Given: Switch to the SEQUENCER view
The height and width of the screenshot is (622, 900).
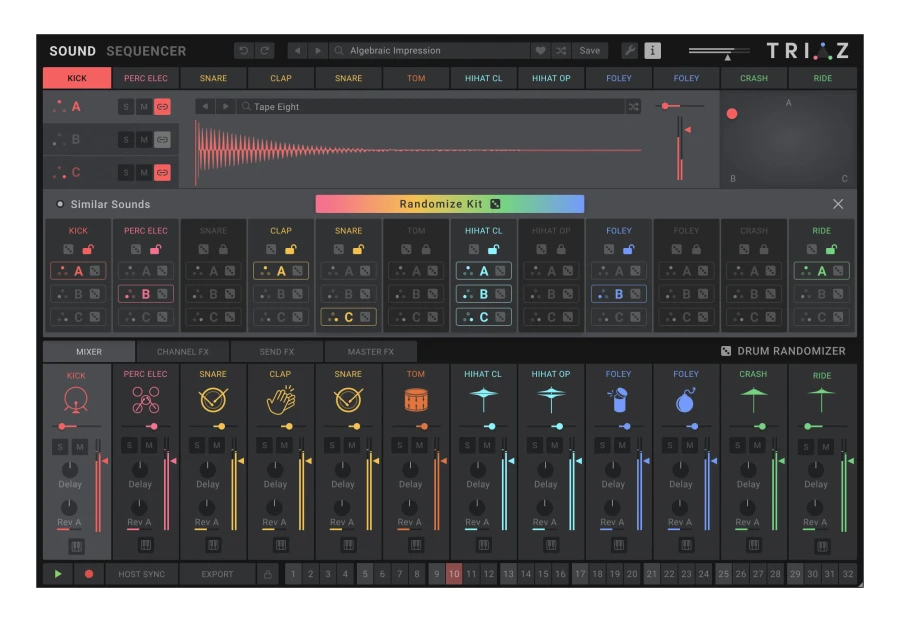Looking at the screenshot, I should pyautogui.click(x=146, y=51).
